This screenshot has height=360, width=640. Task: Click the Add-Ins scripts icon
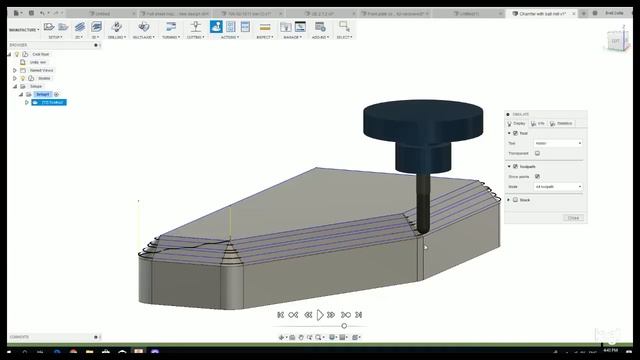(320, 27)
